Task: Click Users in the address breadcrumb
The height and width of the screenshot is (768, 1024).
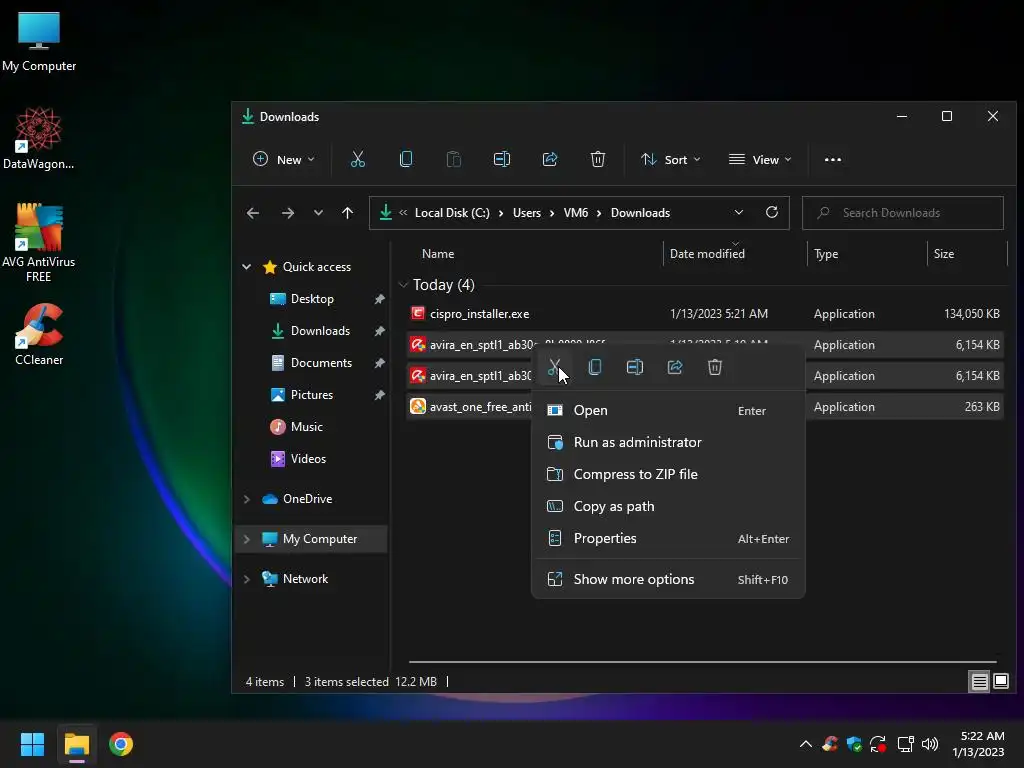Action: (526, 213)
